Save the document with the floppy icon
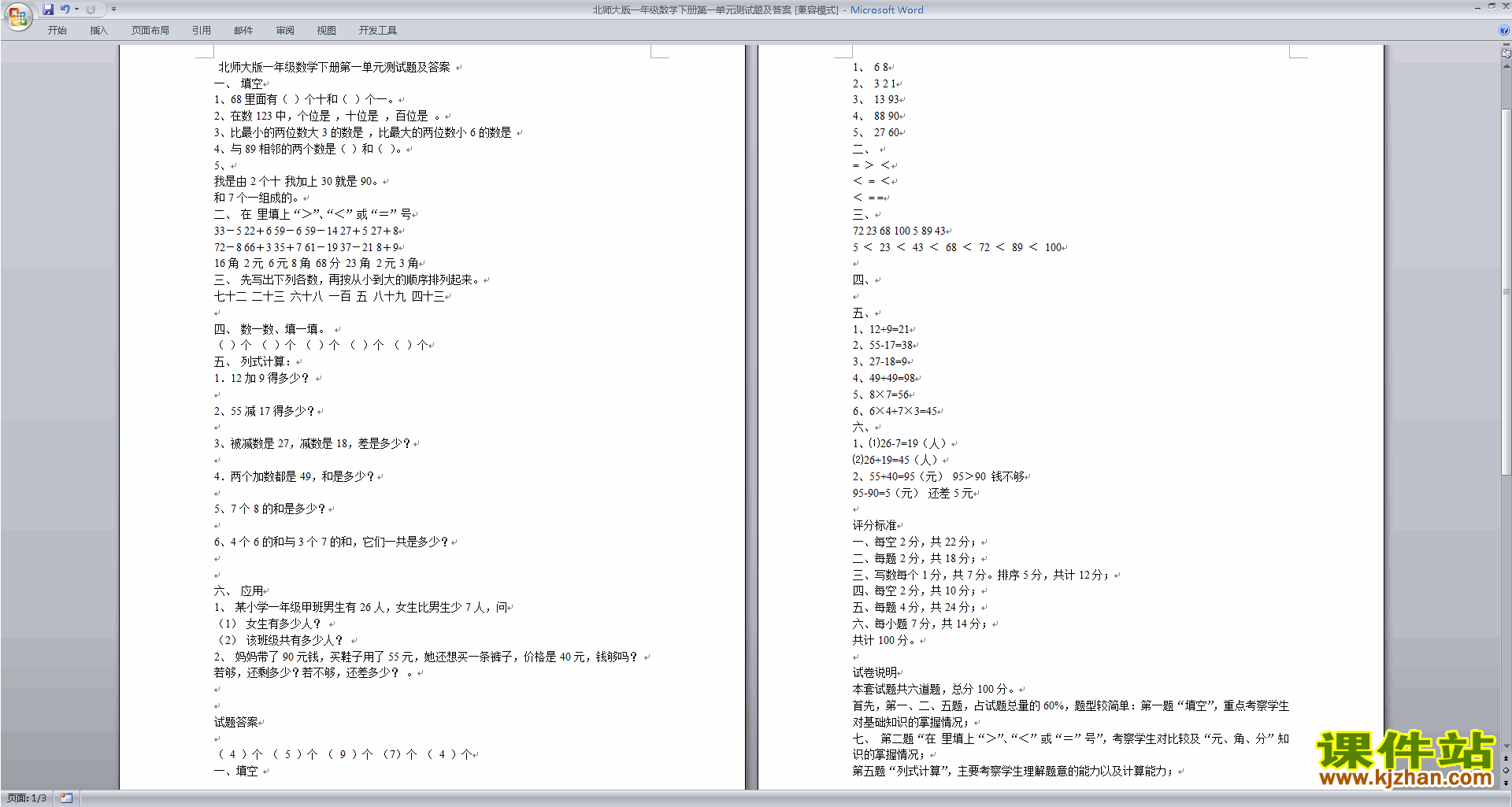This screenshot has width=1512, height=807. coord(48,9)
